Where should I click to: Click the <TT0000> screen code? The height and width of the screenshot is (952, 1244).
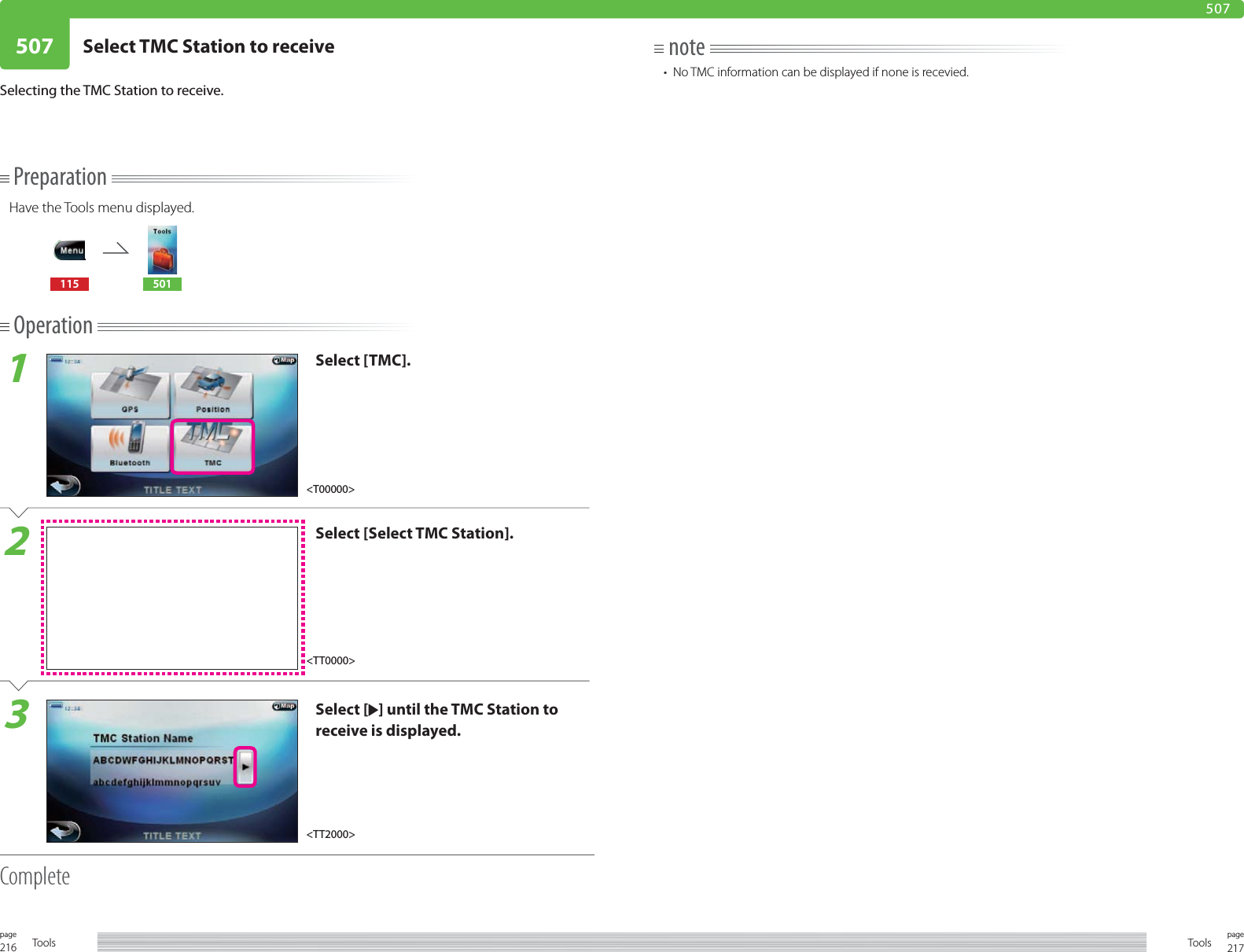330,660
